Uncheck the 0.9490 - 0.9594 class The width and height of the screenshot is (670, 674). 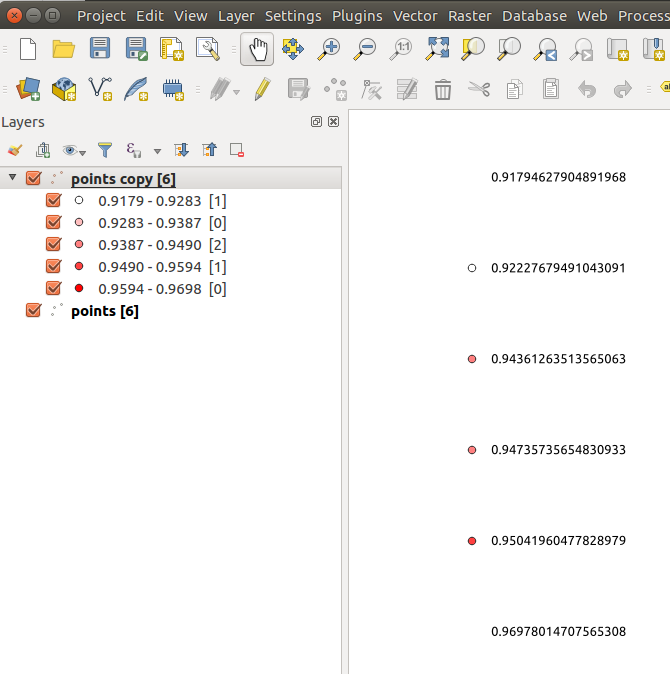click(53, 266)
